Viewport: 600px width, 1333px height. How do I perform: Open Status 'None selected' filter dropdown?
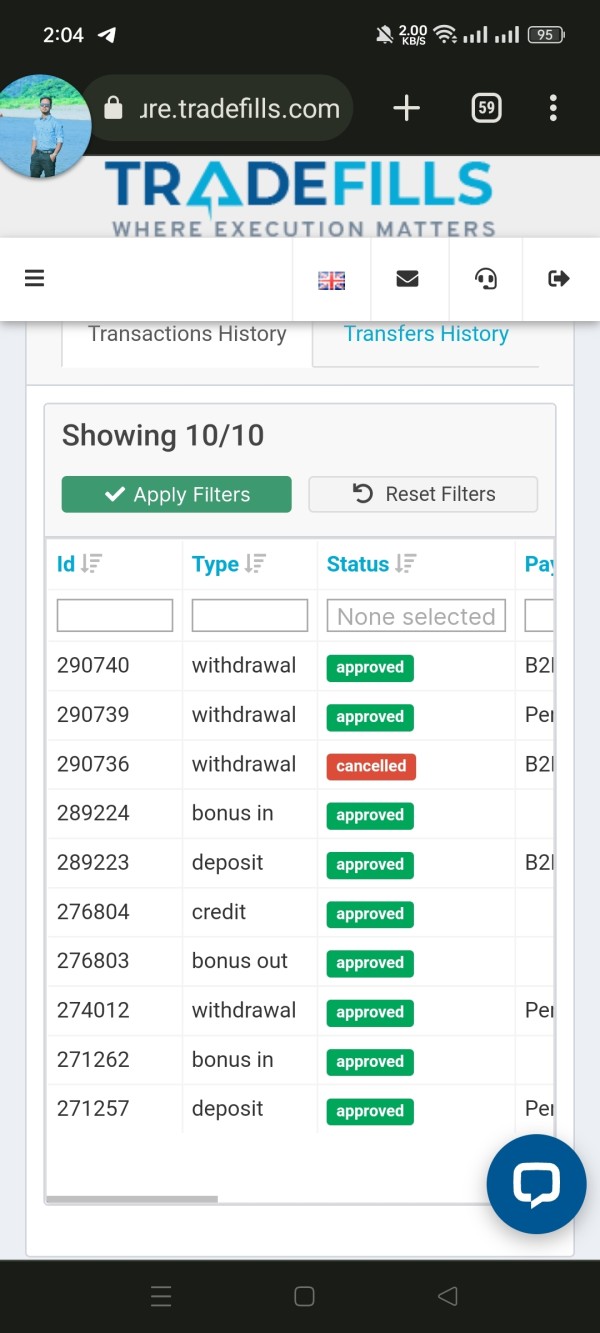point(416,616)
